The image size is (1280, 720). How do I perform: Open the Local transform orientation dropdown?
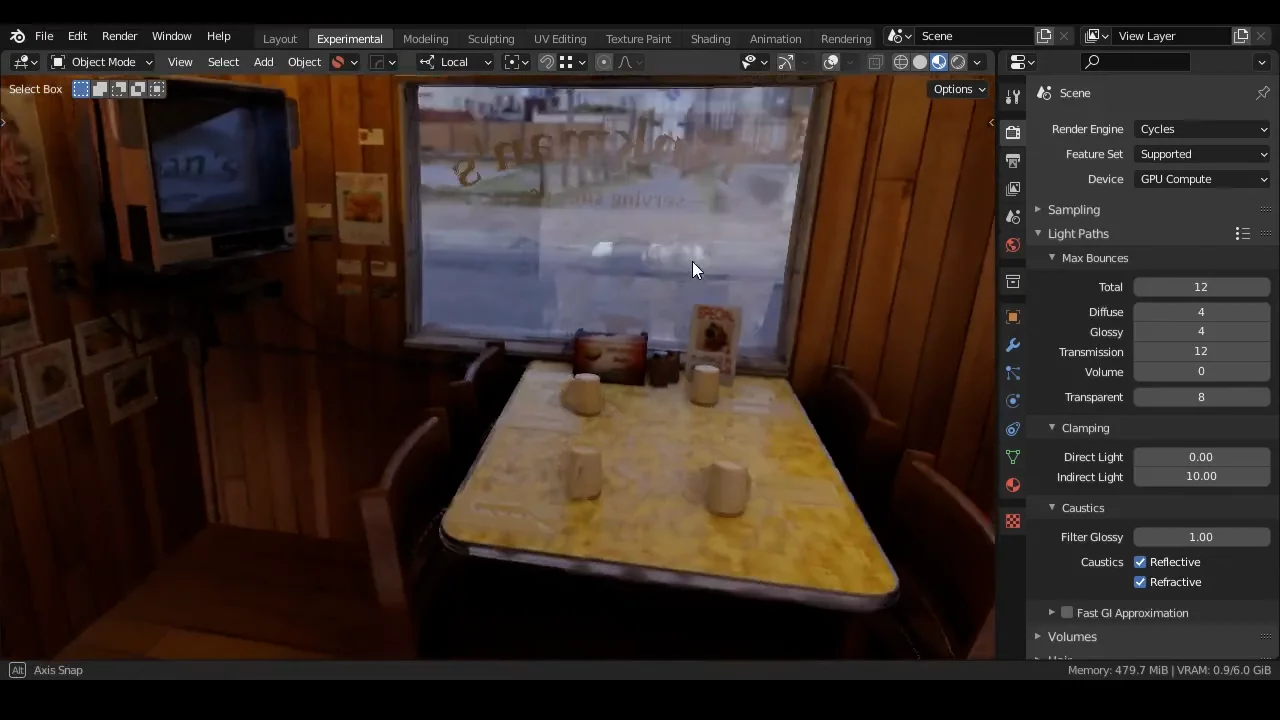tap(455, 62)
